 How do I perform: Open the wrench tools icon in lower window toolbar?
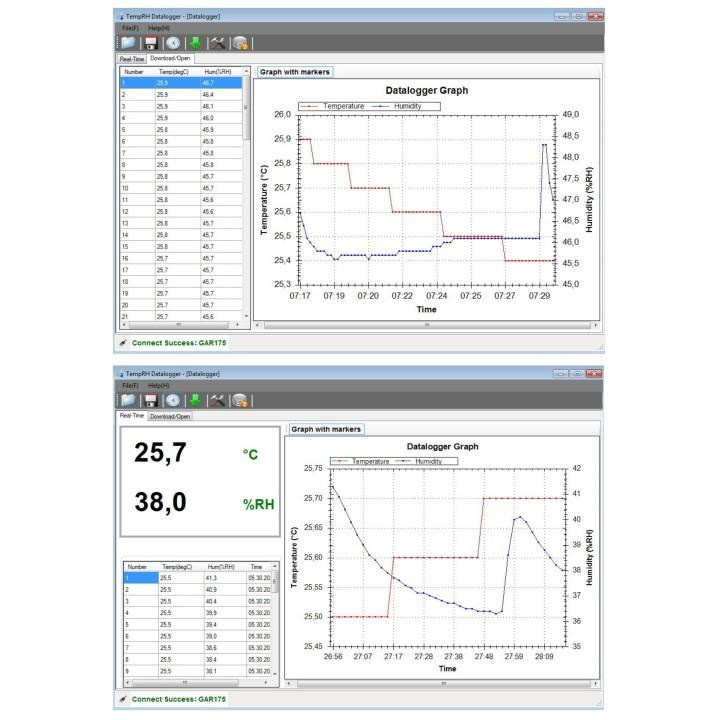click(x=217, y=400)
